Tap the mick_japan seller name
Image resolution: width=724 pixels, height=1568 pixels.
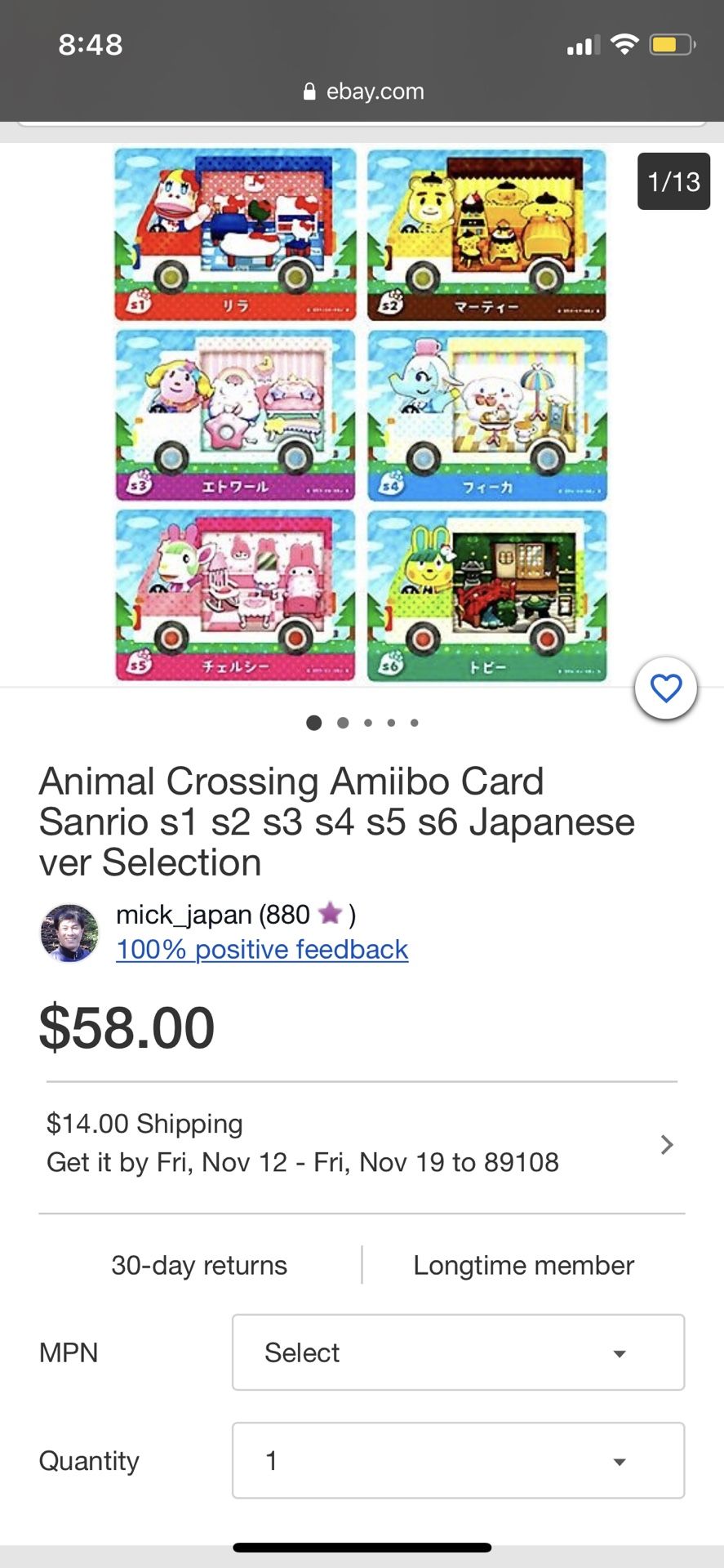tap(188, 915)
